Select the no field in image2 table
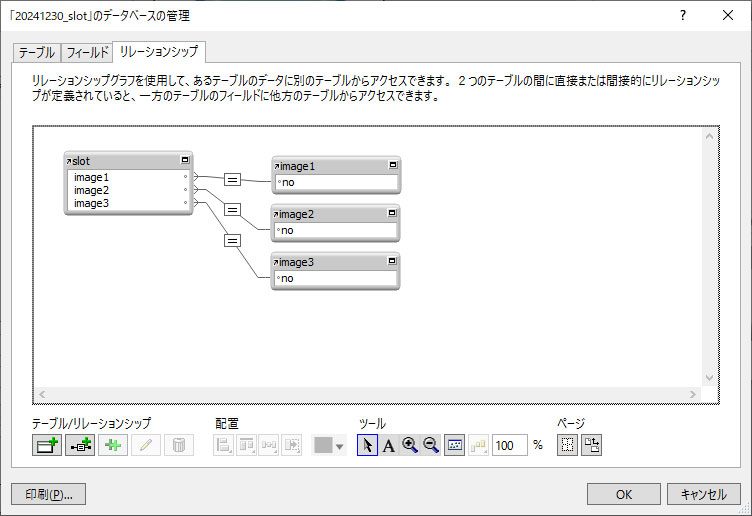752x516 pixels. click(x=336, y=230)
